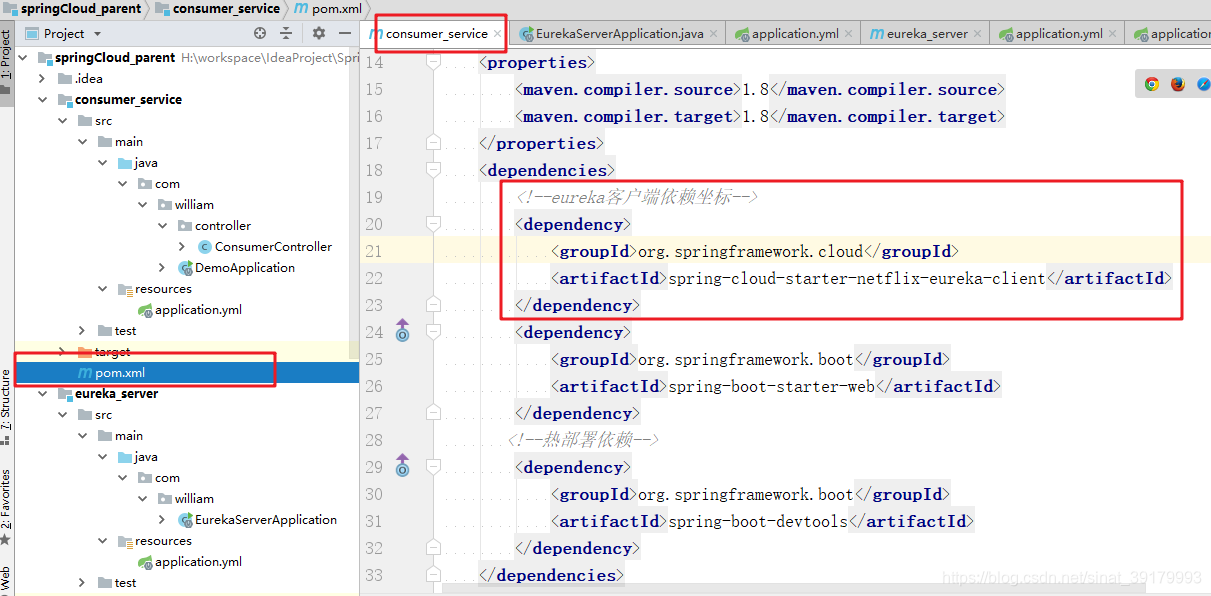The image size is (1211, 596).
Task: Select the controller package in the tree
Action: (223, 226)
